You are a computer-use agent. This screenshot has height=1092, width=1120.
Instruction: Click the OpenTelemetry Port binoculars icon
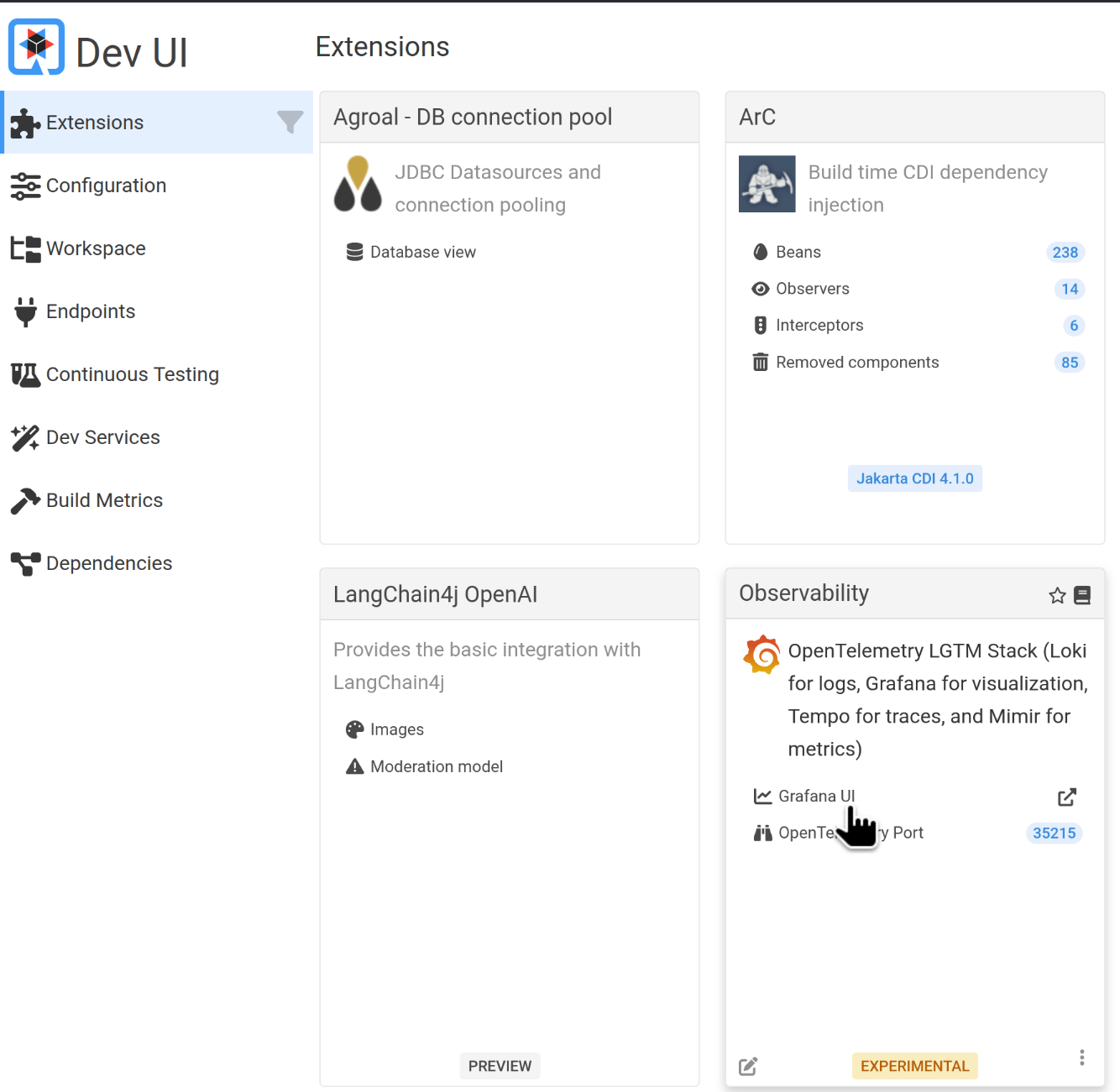pos(762,832)
